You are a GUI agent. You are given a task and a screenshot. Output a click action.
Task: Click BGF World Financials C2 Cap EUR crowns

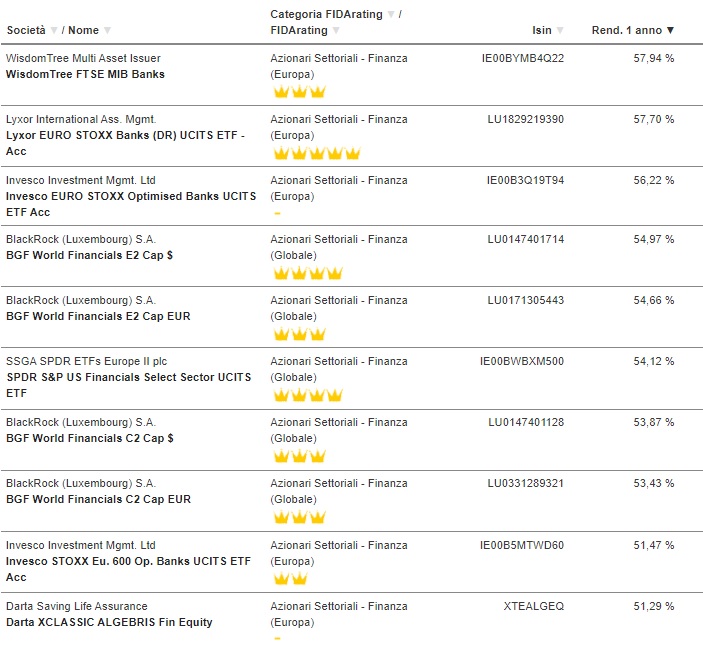[299, 517]
